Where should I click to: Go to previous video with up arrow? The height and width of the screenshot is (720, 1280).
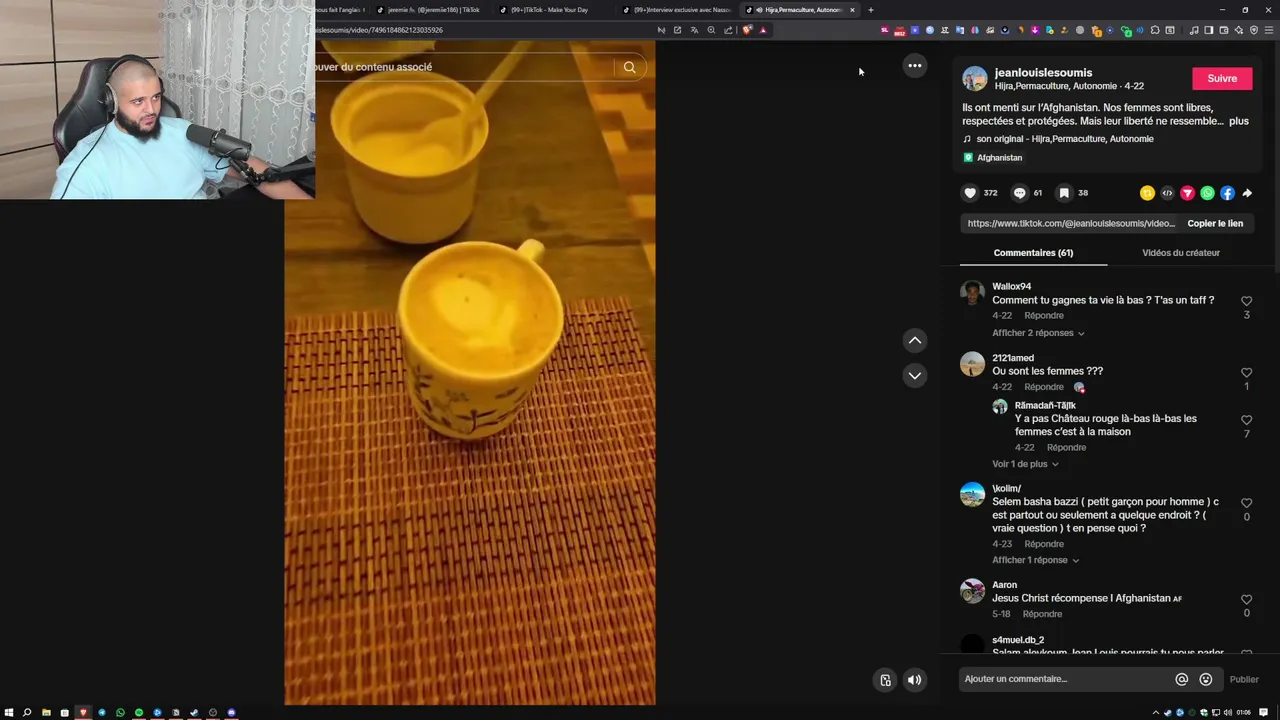pos(914,341)
